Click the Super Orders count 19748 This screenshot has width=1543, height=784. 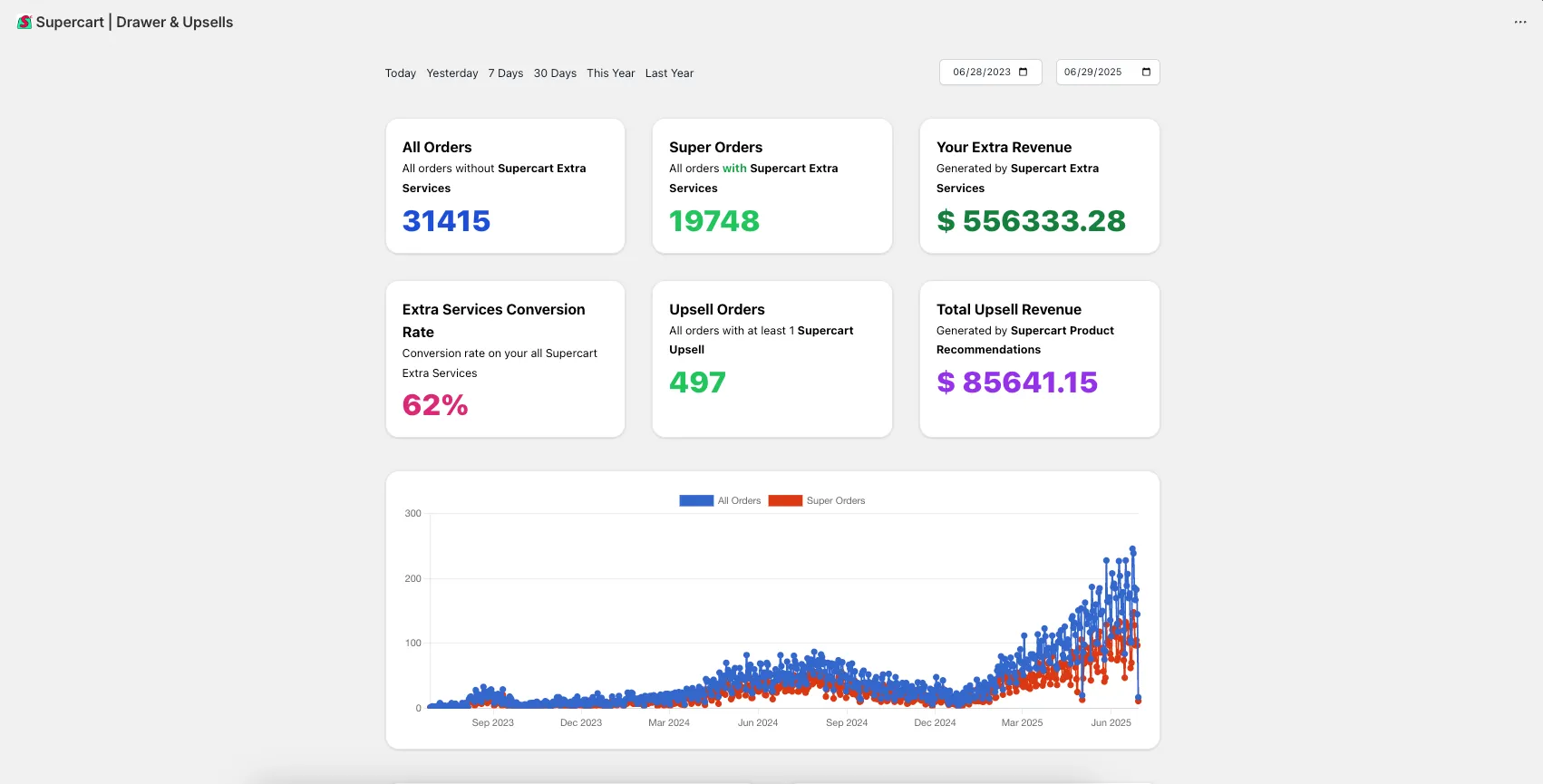pos(714,221)
